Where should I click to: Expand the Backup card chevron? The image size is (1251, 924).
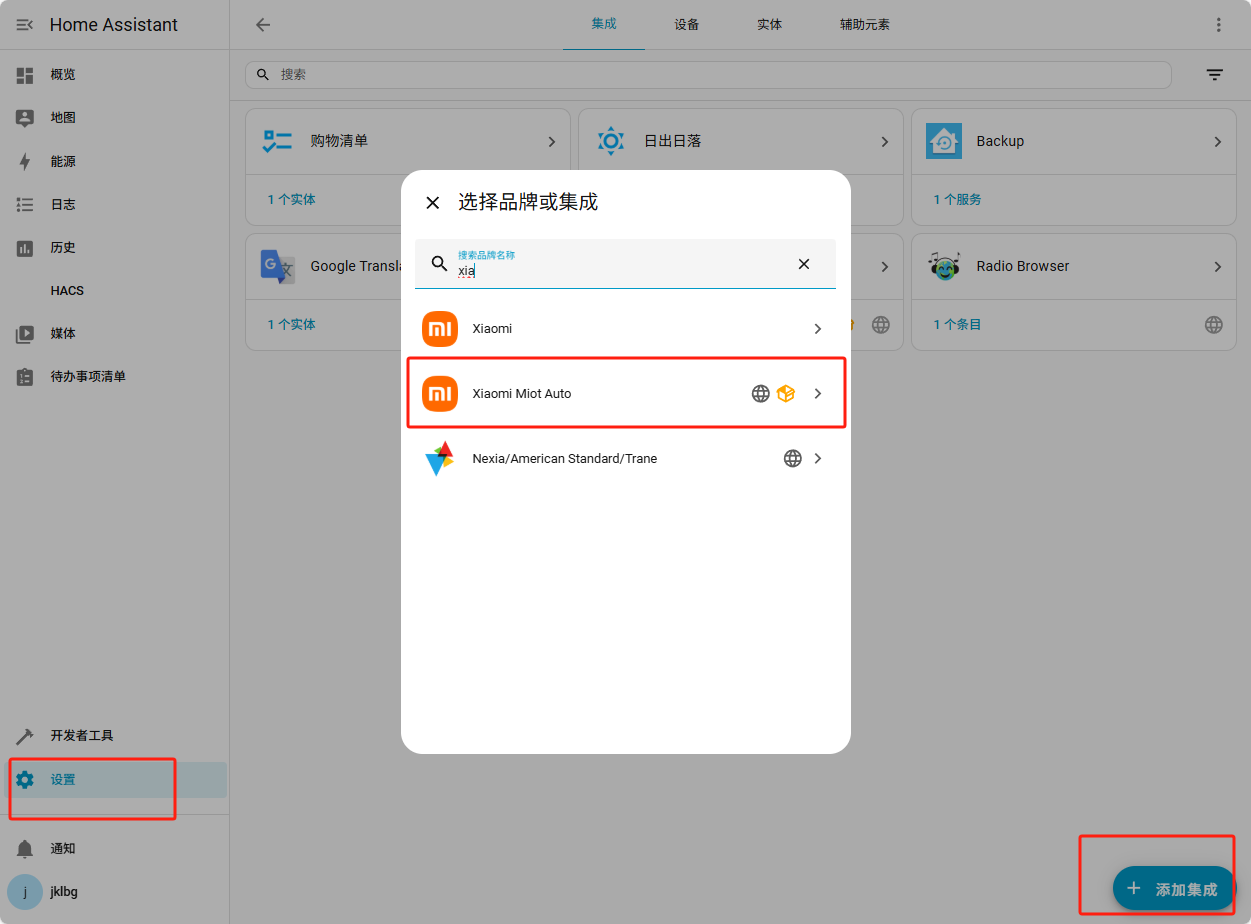pos(1217,142)
